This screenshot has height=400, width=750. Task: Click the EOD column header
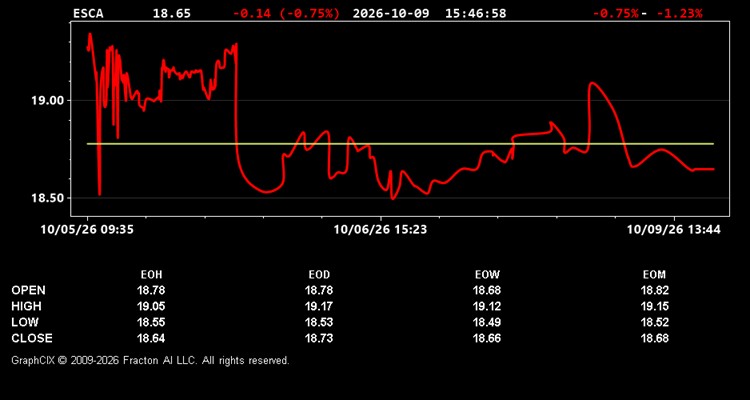click(x=319, y=275)
